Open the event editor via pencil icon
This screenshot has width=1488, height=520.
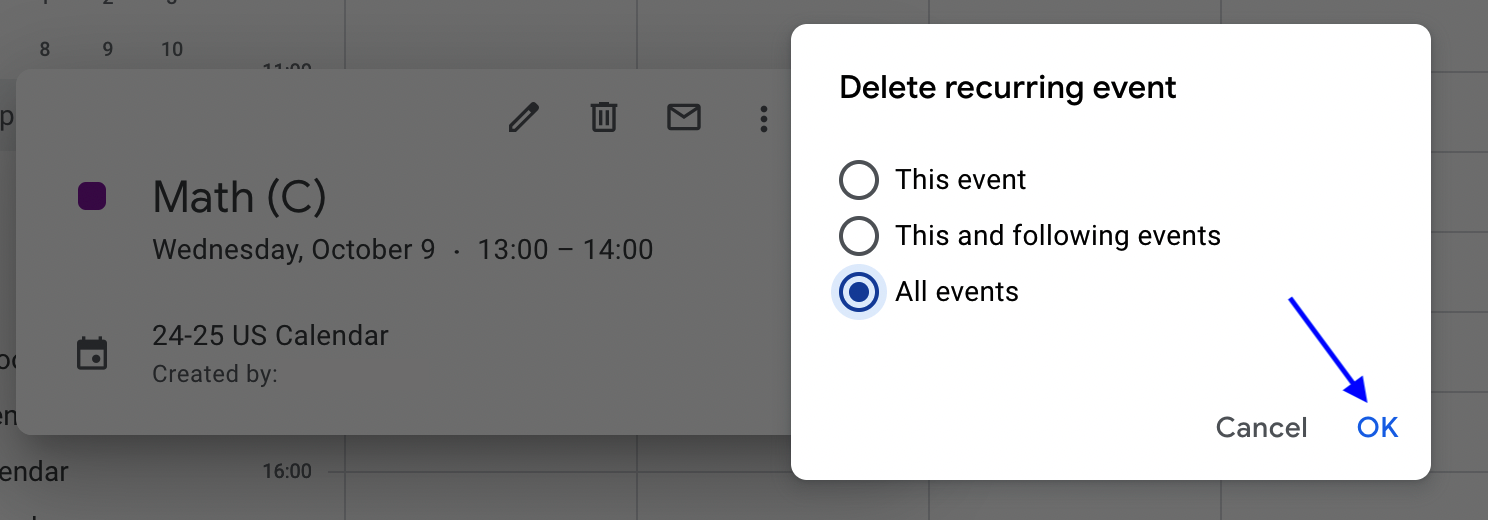coord(524,118)
